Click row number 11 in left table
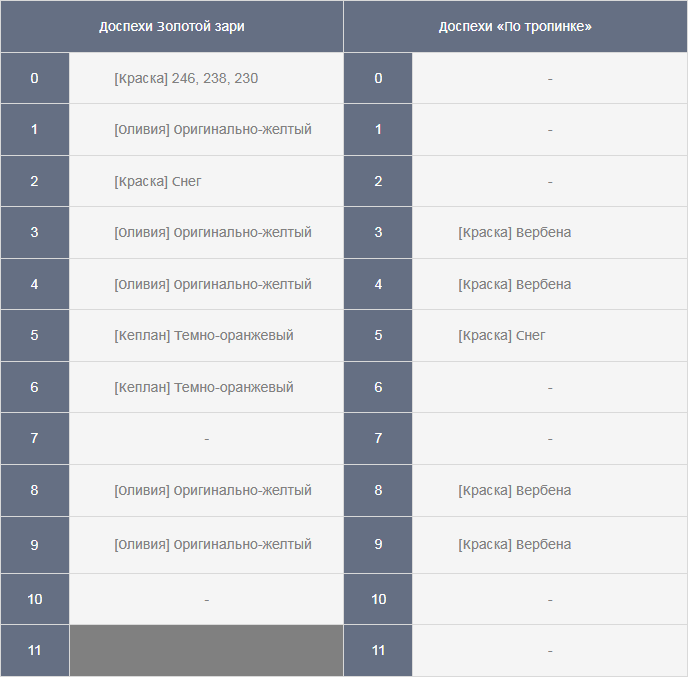The width and height of the screenshot is (688, 677). tap(35, 651)
